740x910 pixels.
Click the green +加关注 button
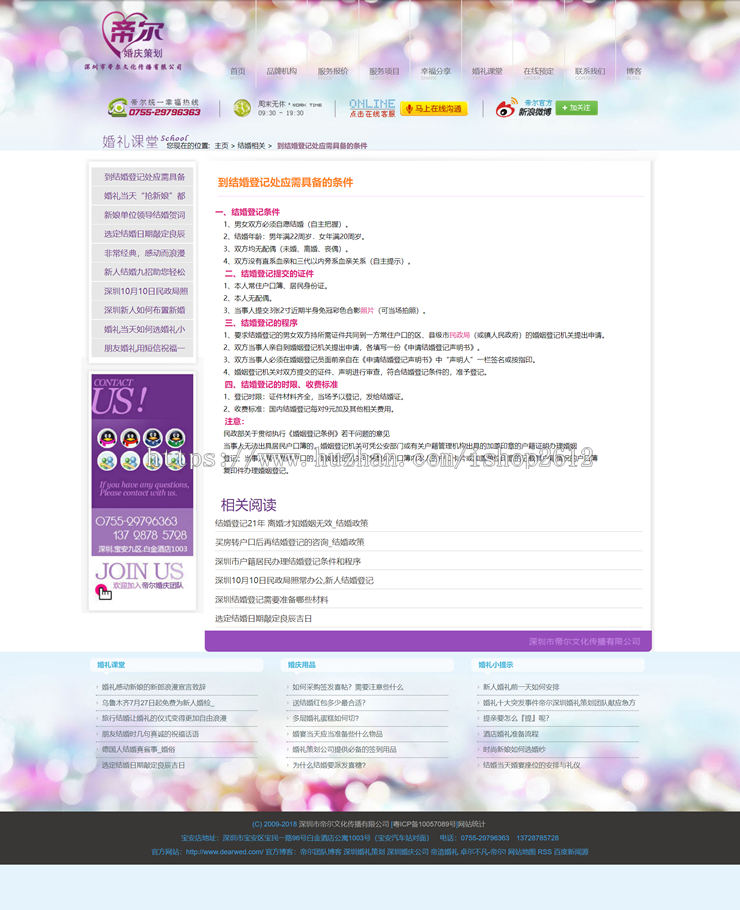576,108
